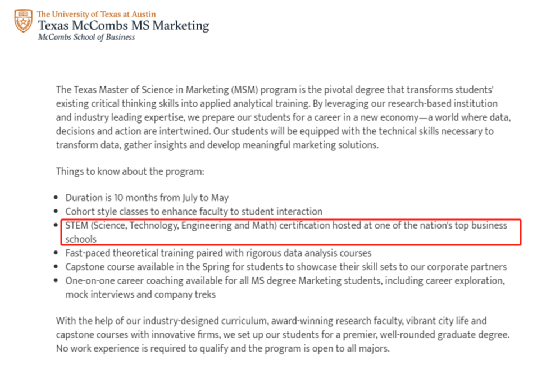Click the Texas McCombs MS Marketing title
This screenshot has width=554, height=370.
[124, 25]
